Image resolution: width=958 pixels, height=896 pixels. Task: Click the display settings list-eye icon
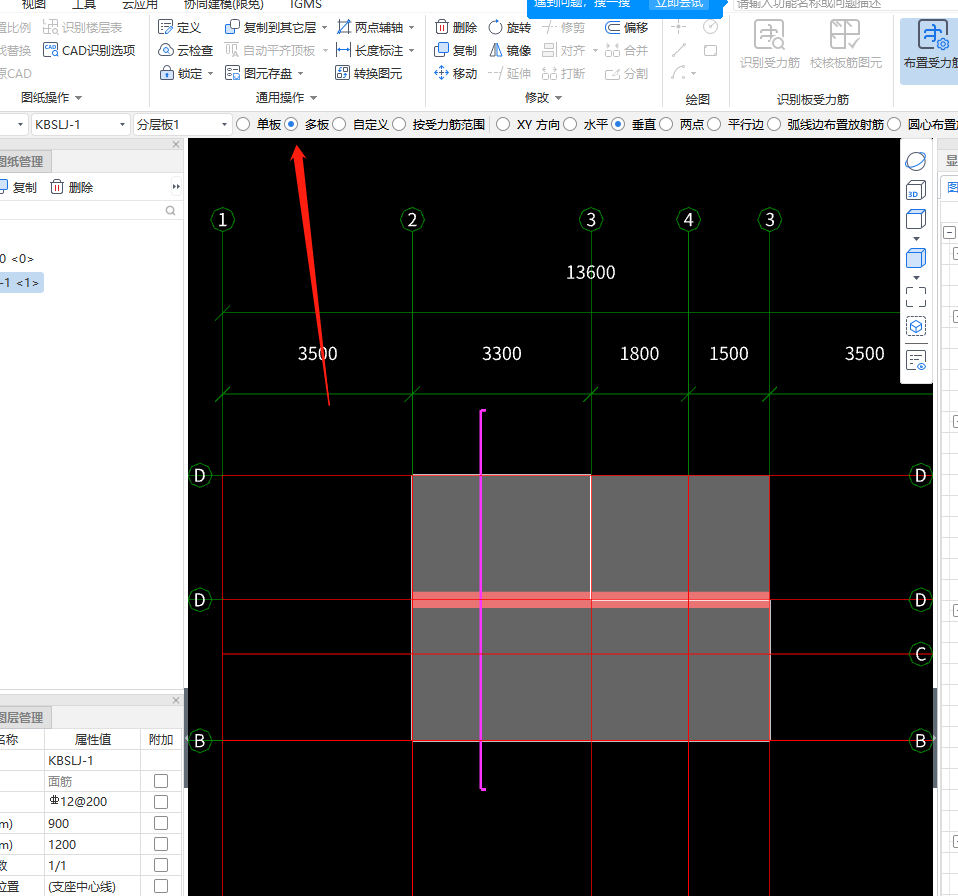point(916,360)
